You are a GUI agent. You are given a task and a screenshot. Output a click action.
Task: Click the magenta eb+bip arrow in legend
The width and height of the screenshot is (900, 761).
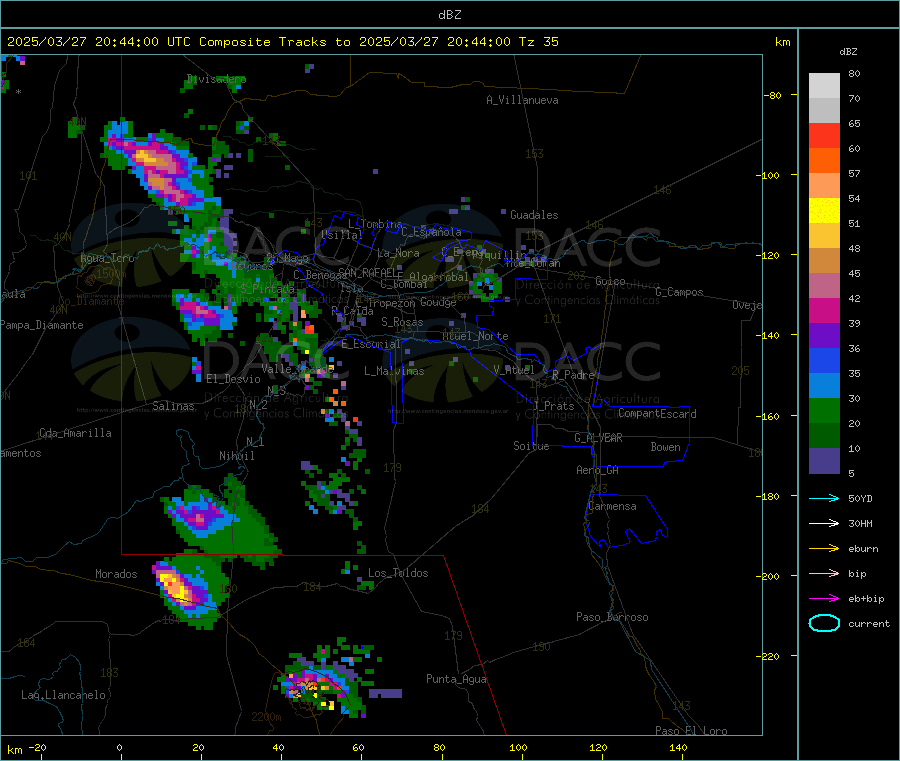click(x=824, y=599)
